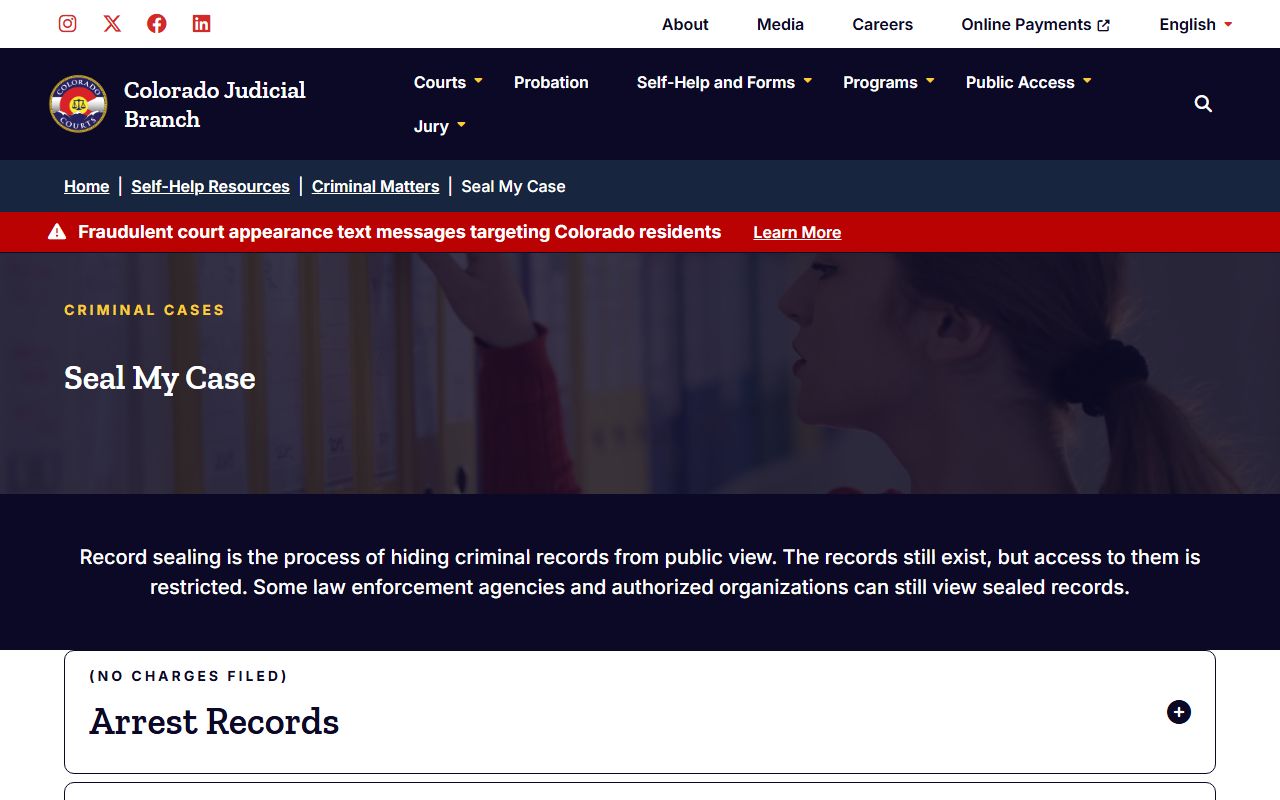Screen dimensions: 1280x800
Task: Expand the Programs menu
Action: pos(889,82)
